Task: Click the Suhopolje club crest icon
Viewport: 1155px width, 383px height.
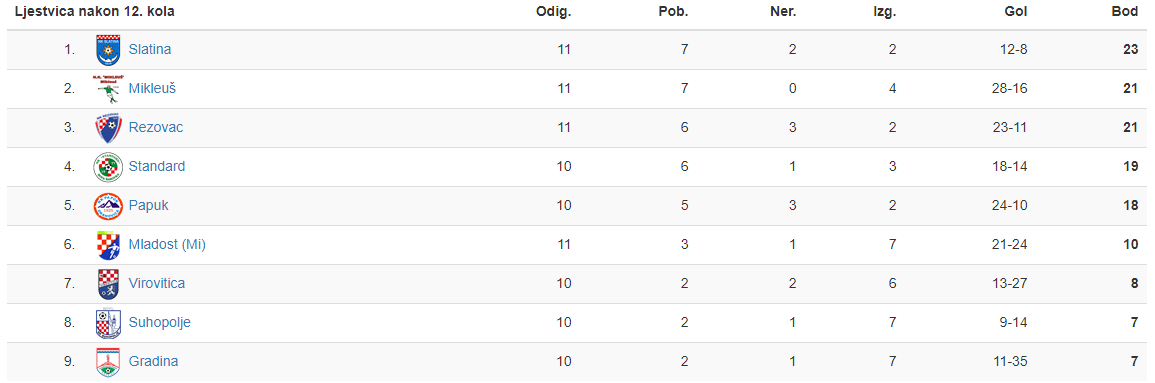Action: tap(108, 323)
